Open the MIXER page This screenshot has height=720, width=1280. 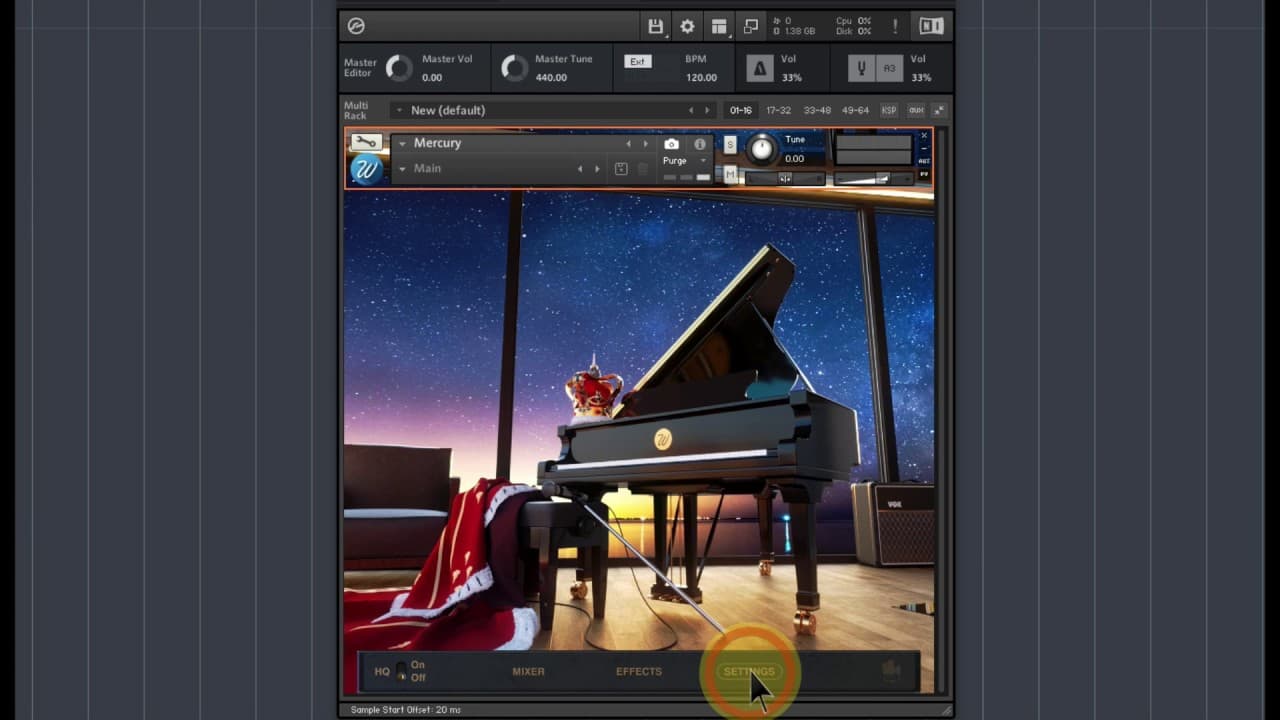pos(528,671)
